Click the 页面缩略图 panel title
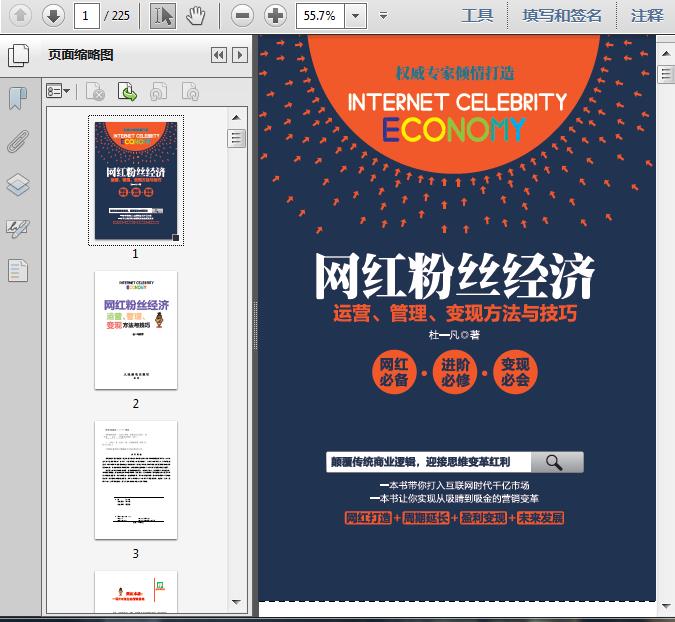Image resolution: width=675 pixels, height=622 pixels. click(x=81, y=55)
